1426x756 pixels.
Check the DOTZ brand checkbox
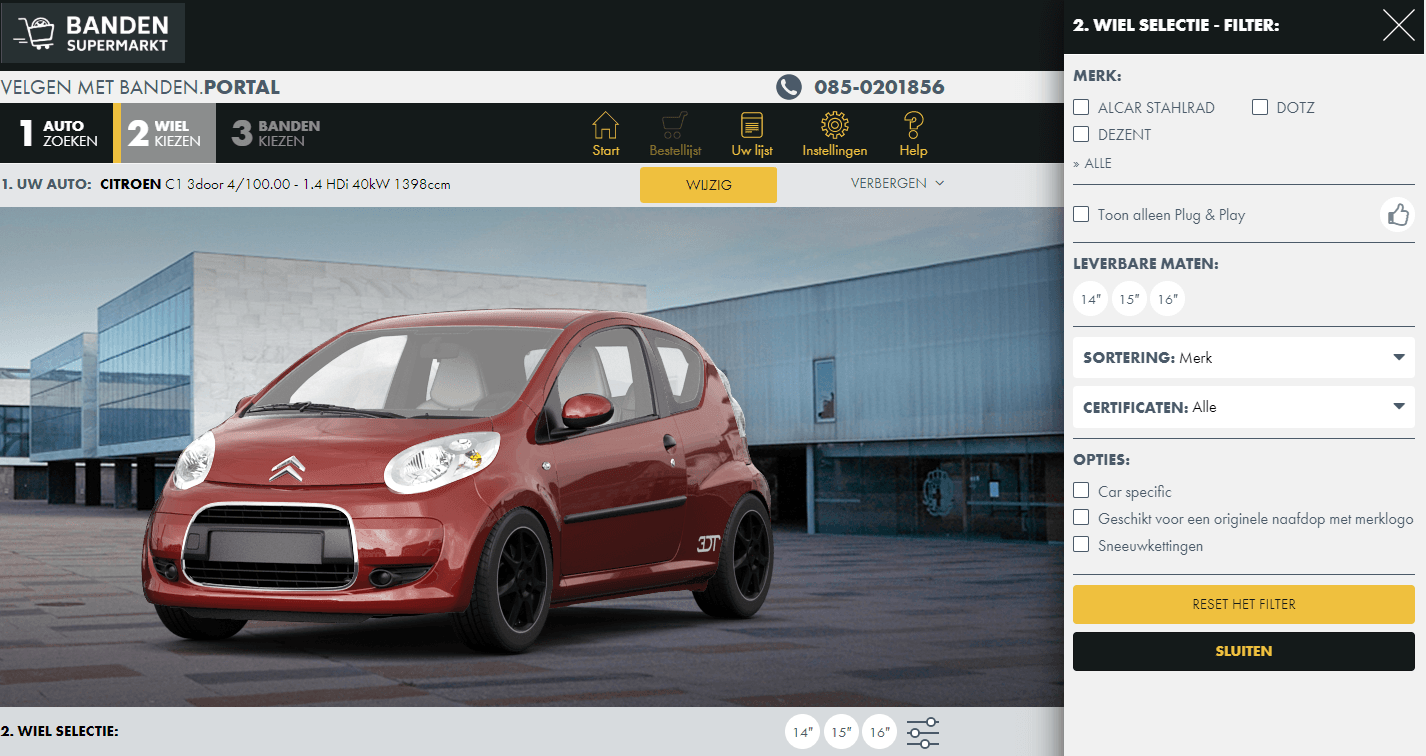[x=1260, y=107]
